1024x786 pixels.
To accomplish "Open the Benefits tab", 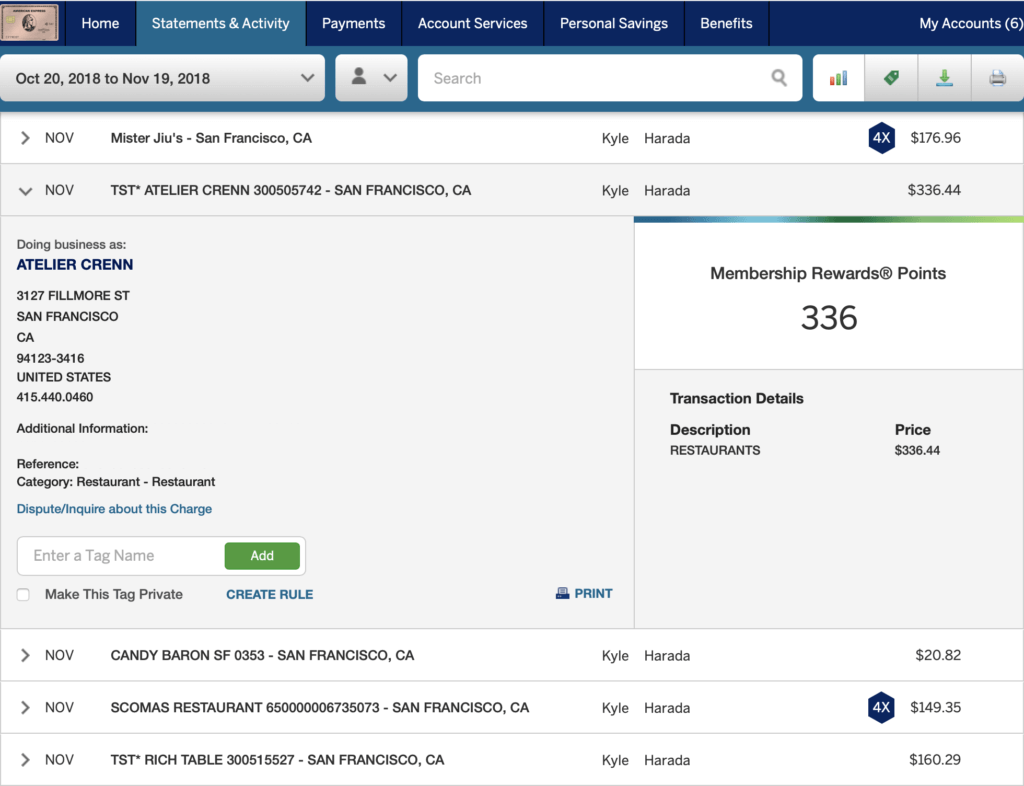I will coord(726,24).
